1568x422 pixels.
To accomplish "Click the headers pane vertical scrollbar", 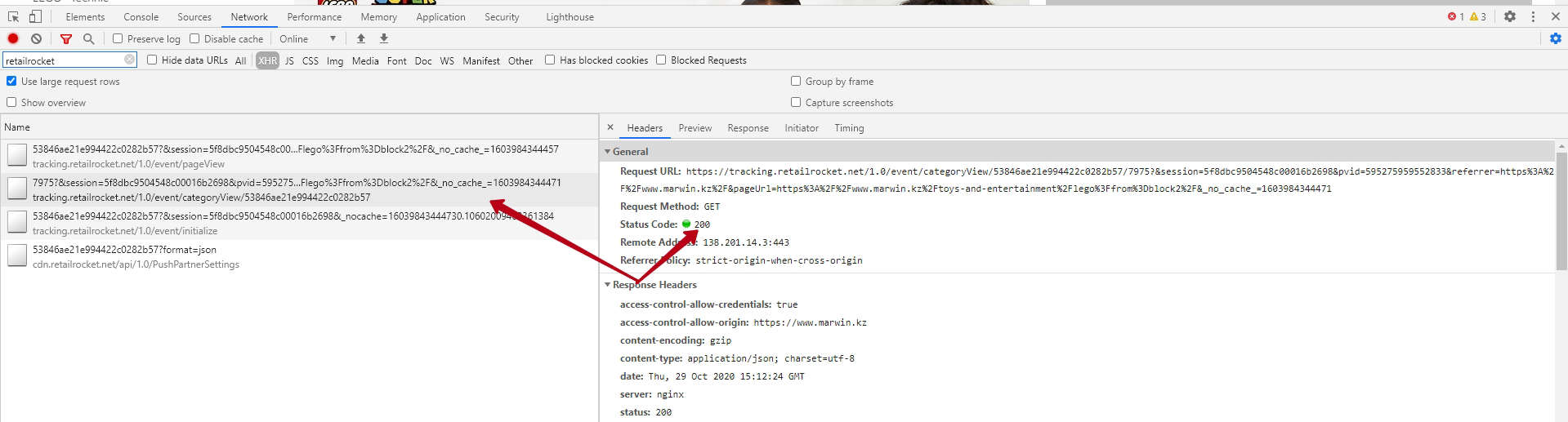I will pos(1561,212).
